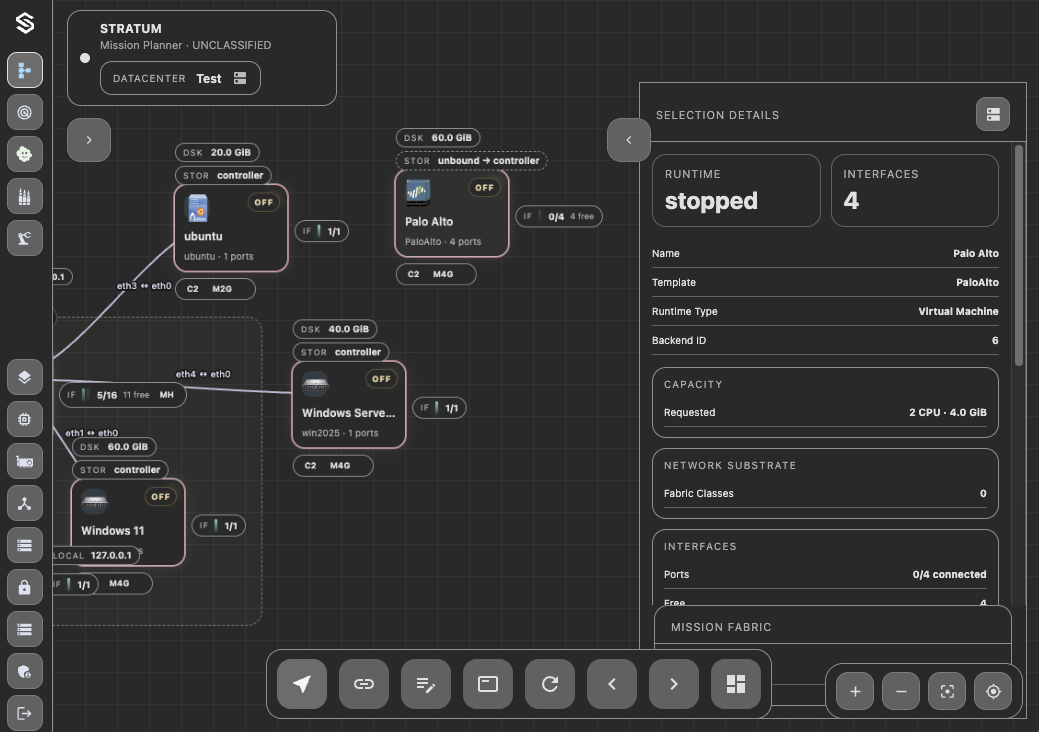The width and height of the screenshot is (1039, 732).
Task: Open the Datacenter Test selector
Action: click(180, 78)
